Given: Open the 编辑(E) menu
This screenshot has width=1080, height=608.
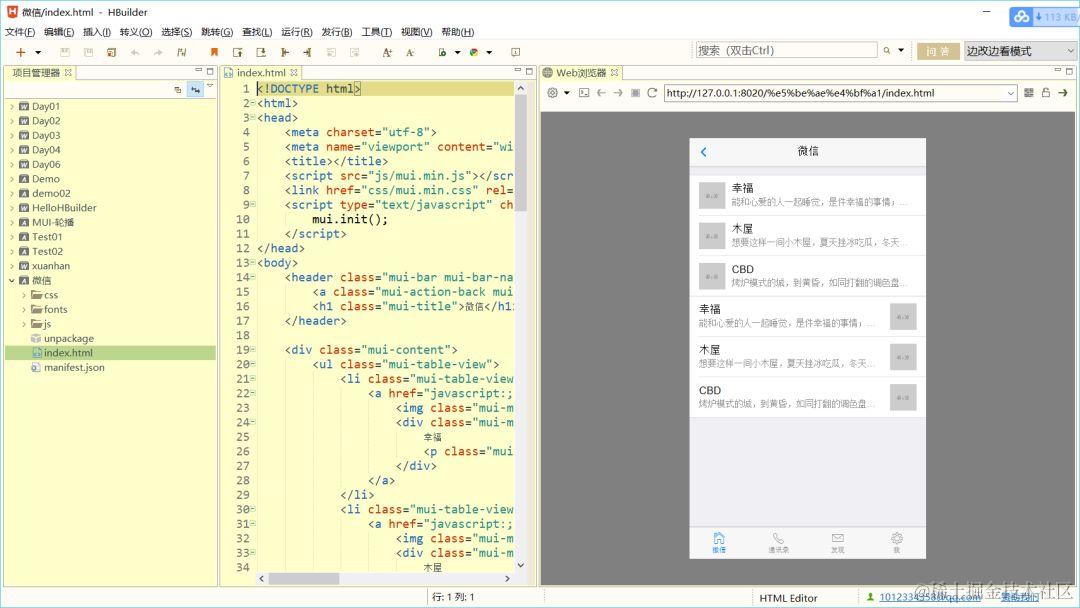Looking at the screenshot, I should [59, 32].
